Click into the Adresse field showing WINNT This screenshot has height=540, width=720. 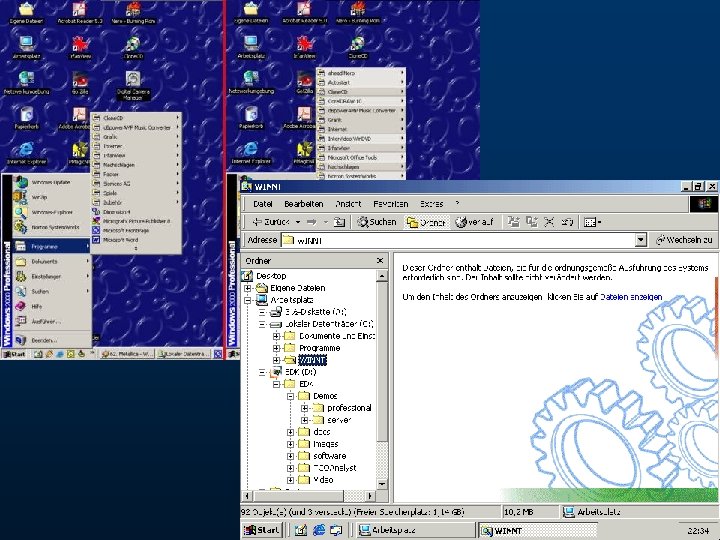click(458, 240)
